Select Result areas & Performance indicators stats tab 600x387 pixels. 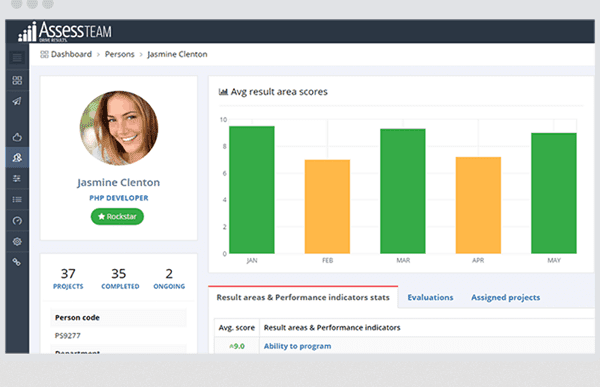[x=303, y=297]
